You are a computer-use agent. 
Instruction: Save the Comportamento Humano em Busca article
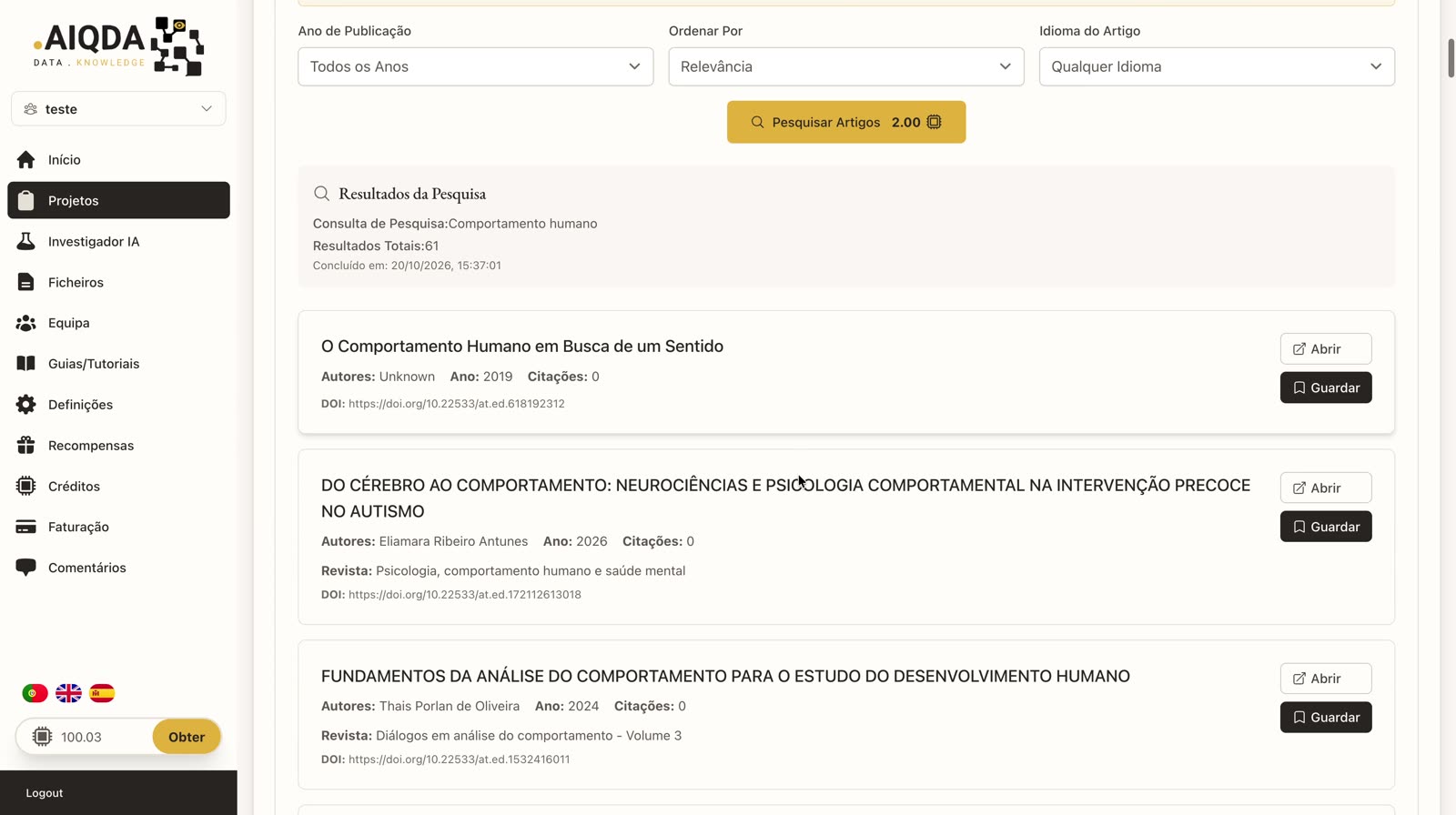pos(1326,387)
